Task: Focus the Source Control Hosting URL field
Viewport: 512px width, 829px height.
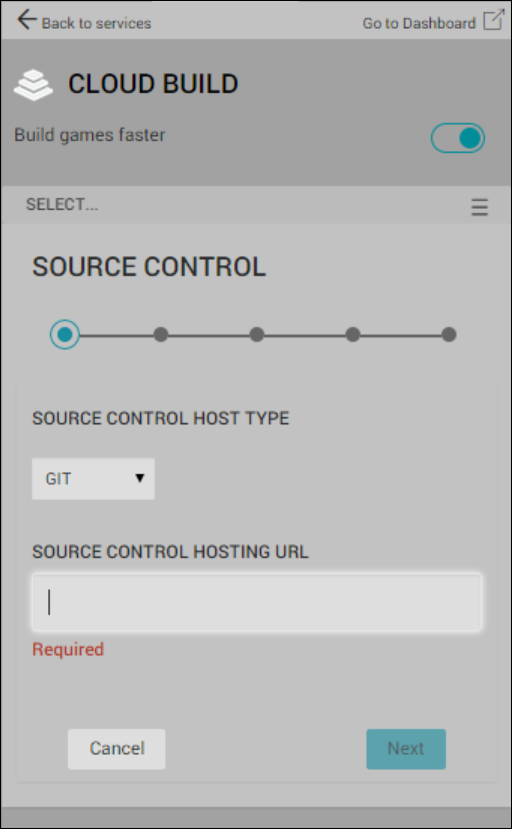Action: (257, 602)
